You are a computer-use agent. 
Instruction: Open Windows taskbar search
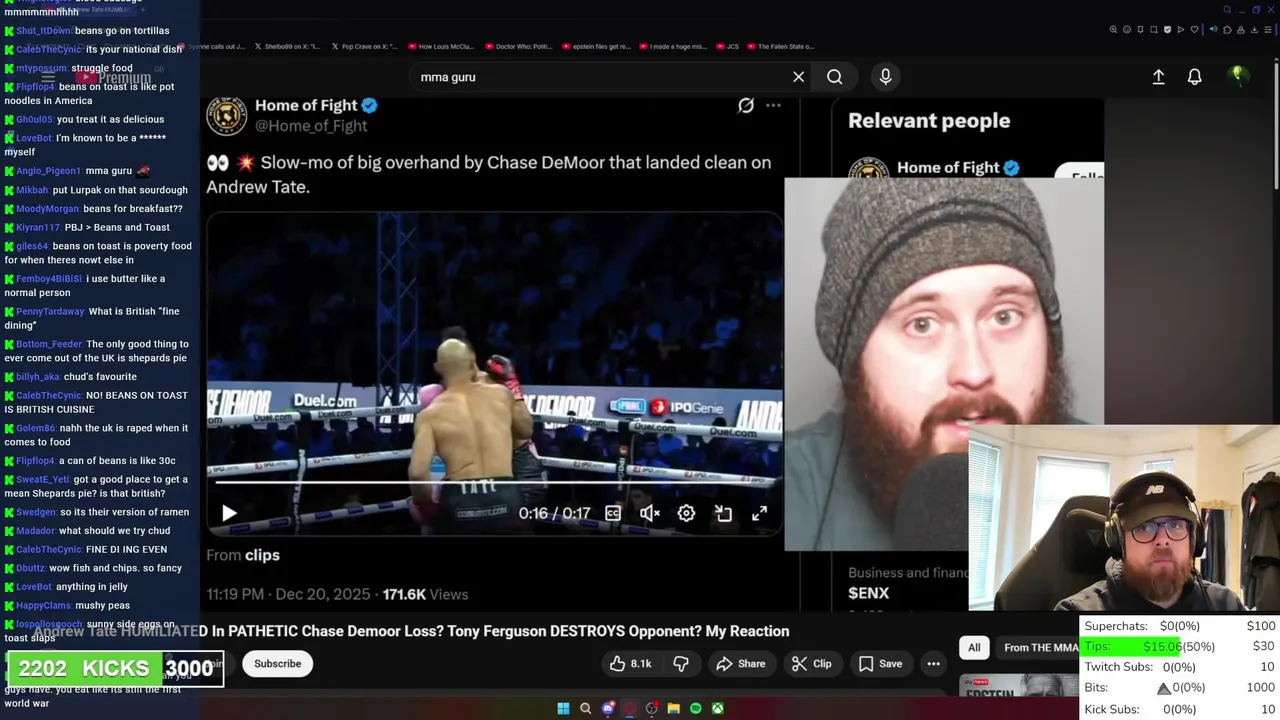coord(585,708)
